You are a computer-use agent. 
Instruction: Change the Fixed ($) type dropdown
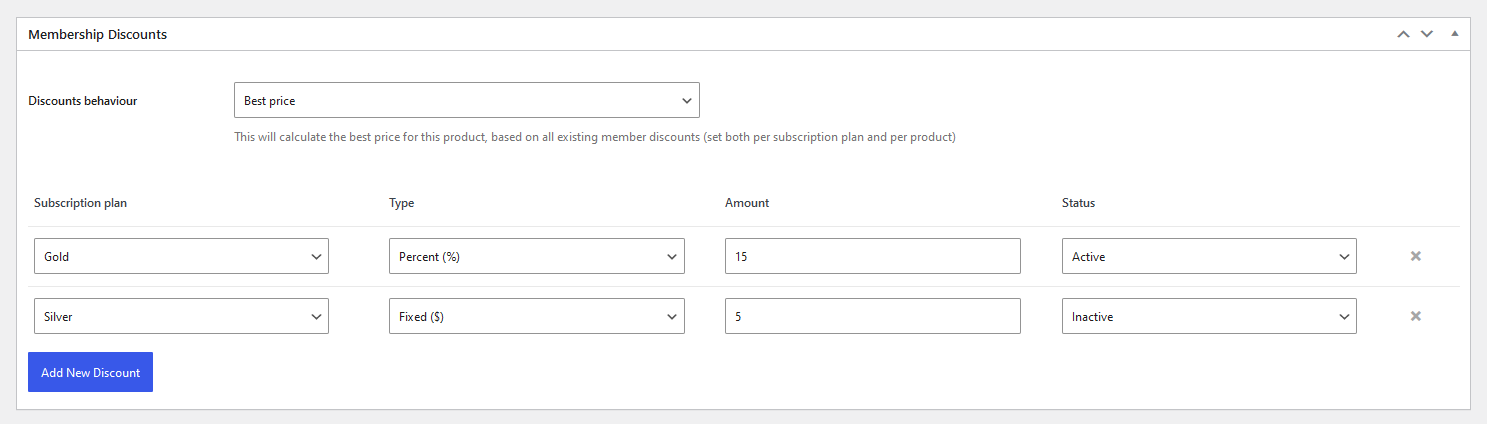click(x=537, y=316)
